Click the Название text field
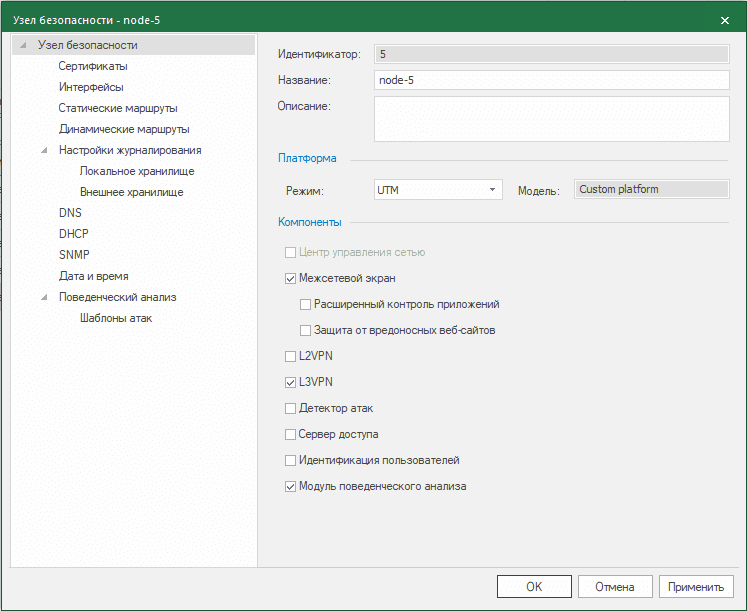 click(551, 80)
